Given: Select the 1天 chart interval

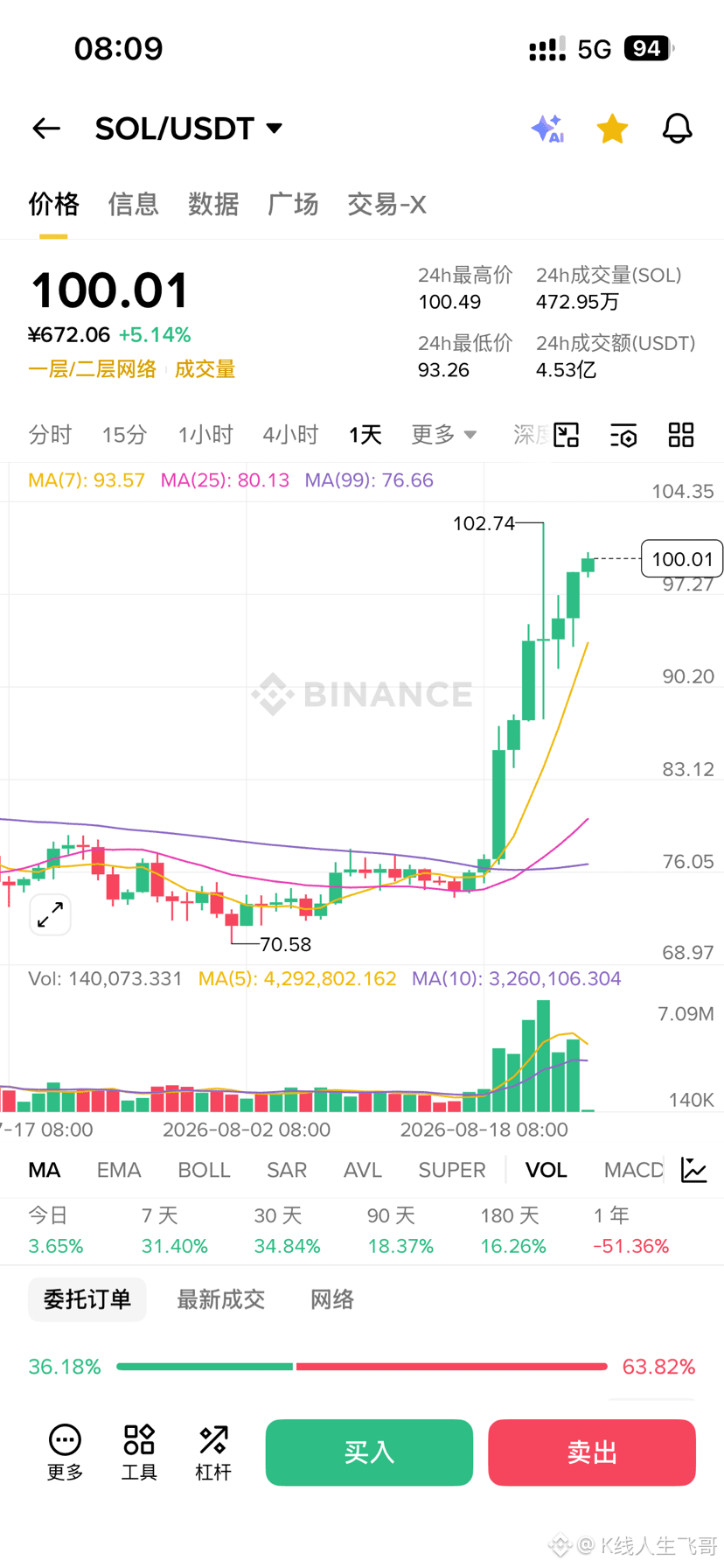Looking at the screenshot, I should coord(365,435).
